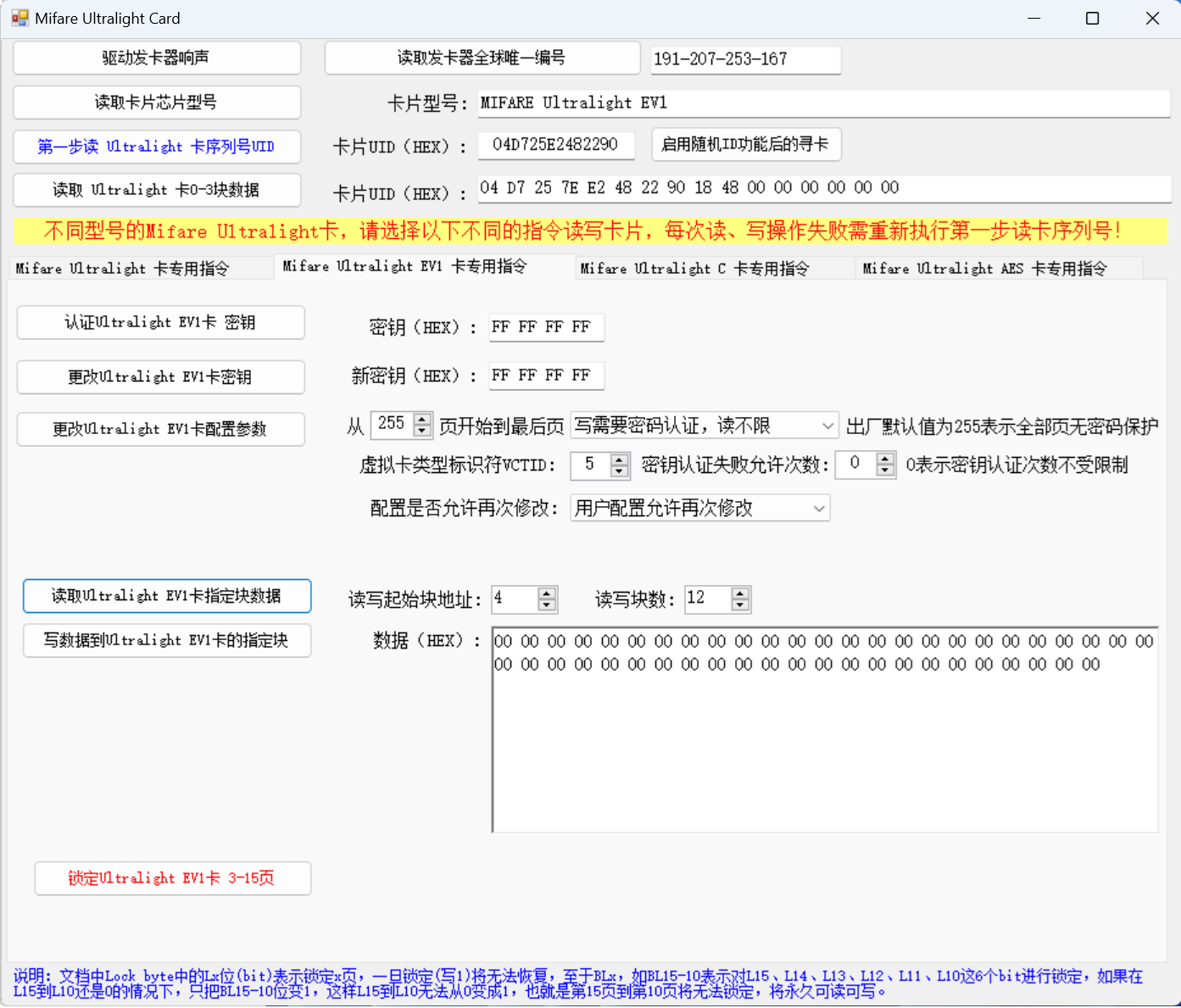Click 读取卡片芯片型号 button

point(157,103)
